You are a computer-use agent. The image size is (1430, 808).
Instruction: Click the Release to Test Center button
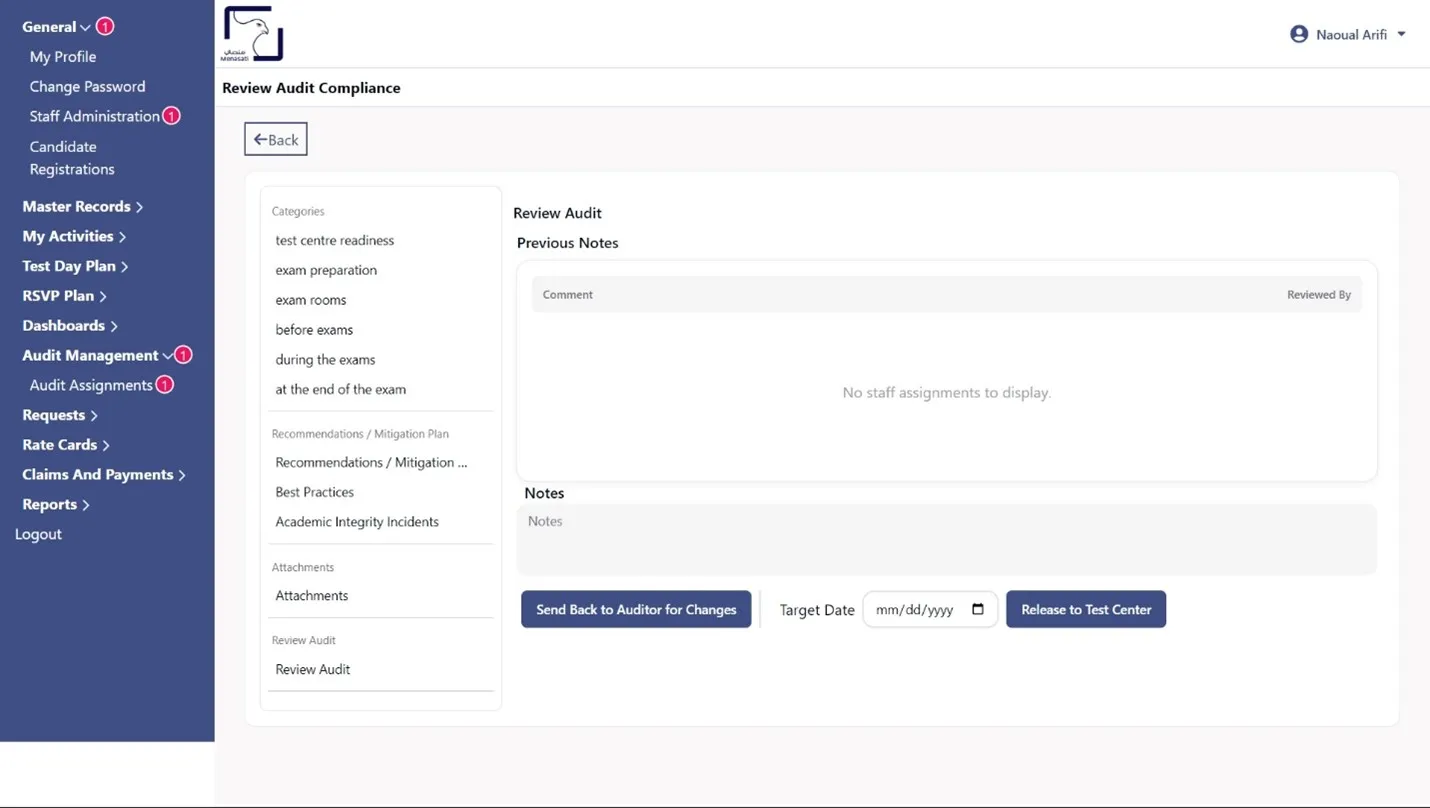click(x=1086, y=610)
